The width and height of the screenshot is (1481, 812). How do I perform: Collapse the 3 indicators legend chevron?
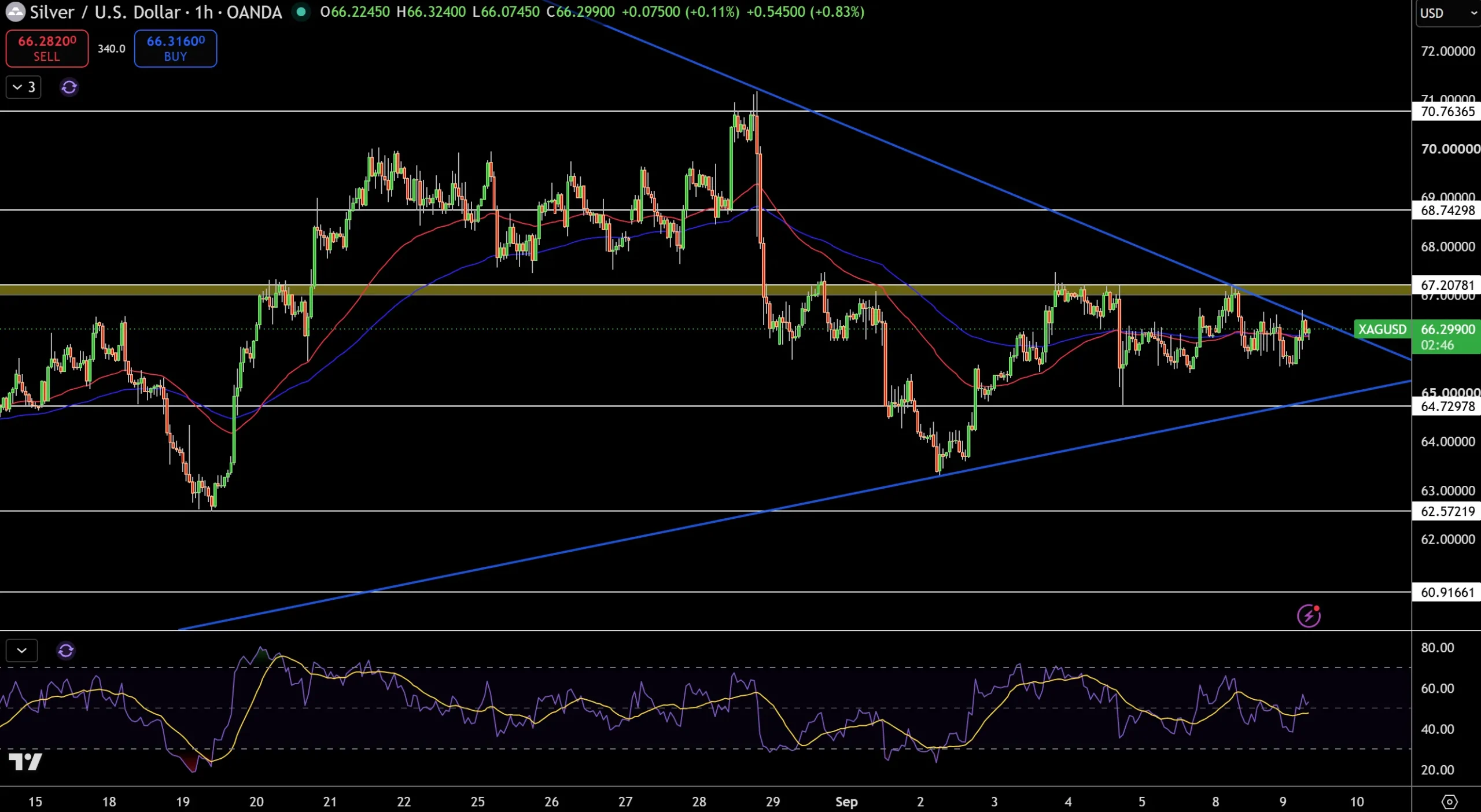24,87
